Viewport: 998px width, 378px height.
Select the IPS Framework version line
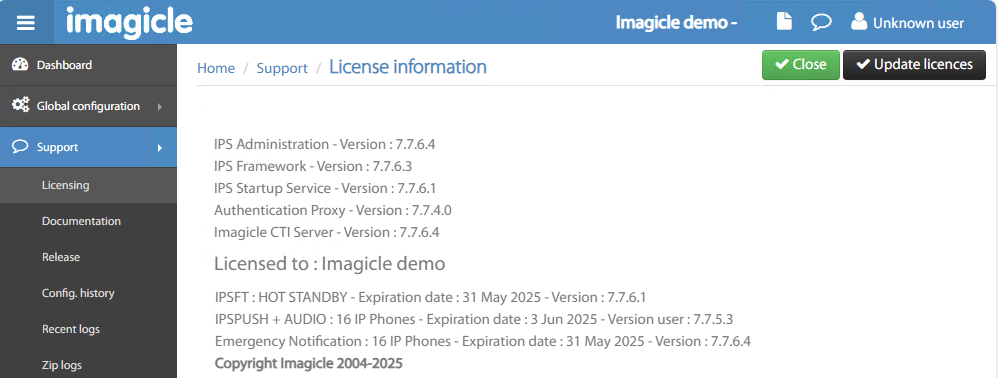(313, 166)
